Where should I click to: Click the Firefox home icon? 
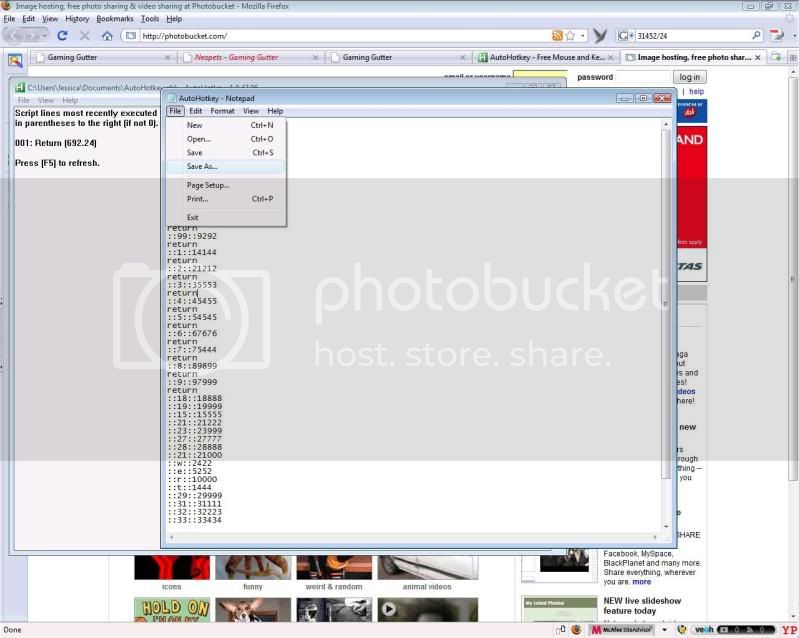(107, 35)
